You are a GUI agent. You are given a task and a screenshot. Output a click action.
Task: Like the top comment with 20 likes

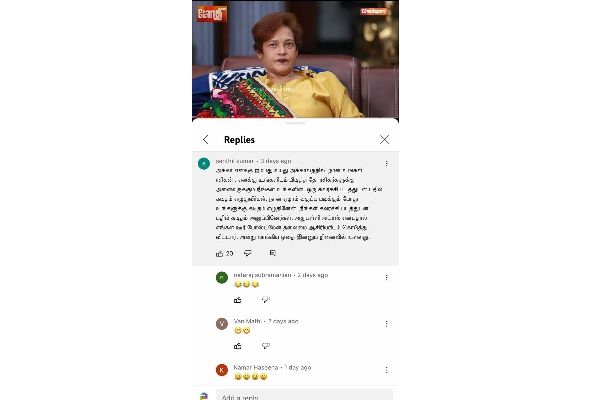(x=219, y=253)
